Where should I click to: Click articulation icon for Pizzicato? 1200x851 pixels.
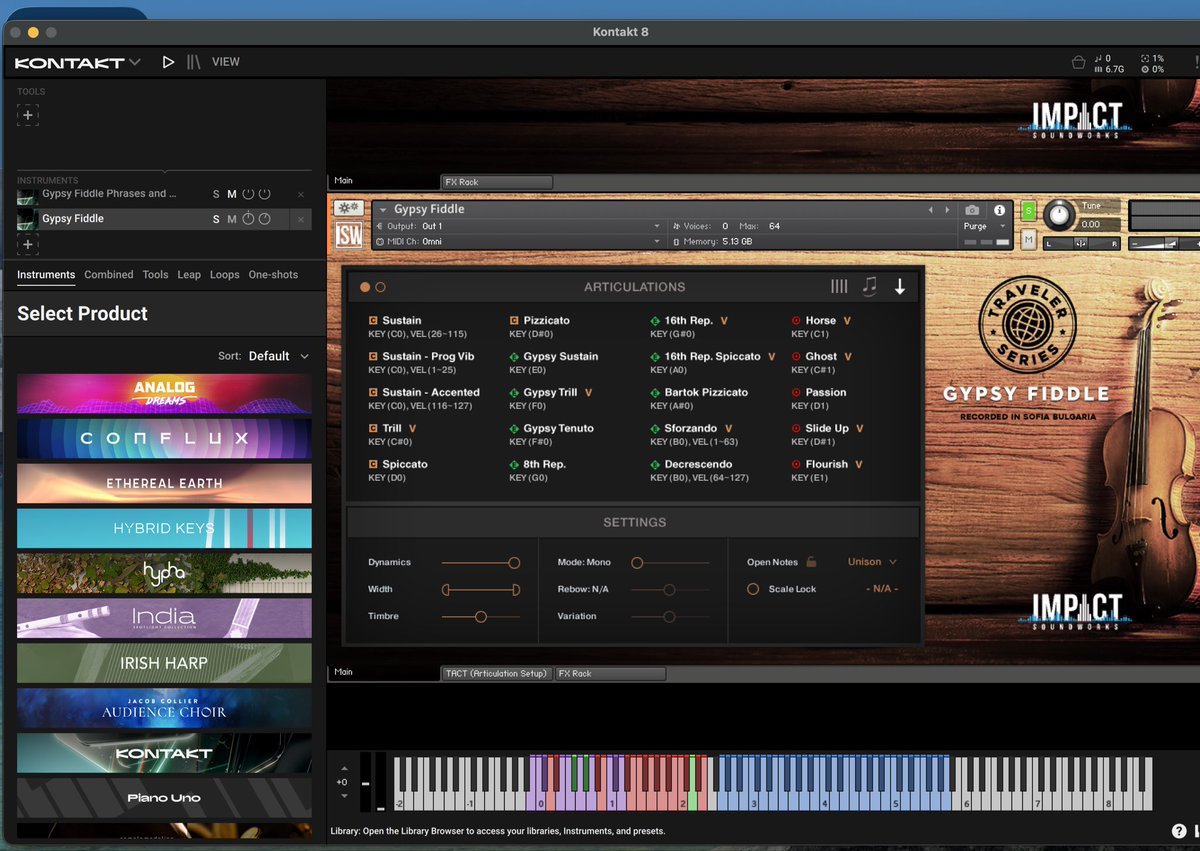(x=514, y=321)
